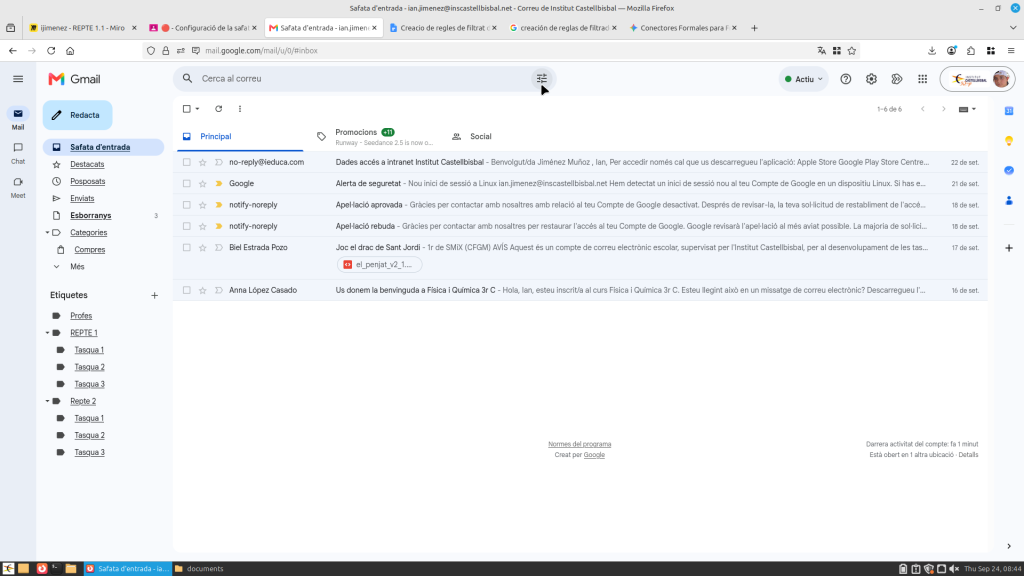Click the Cerca al correu search field
Viewport: 1024px width, 576px height.
click(366, 78)
